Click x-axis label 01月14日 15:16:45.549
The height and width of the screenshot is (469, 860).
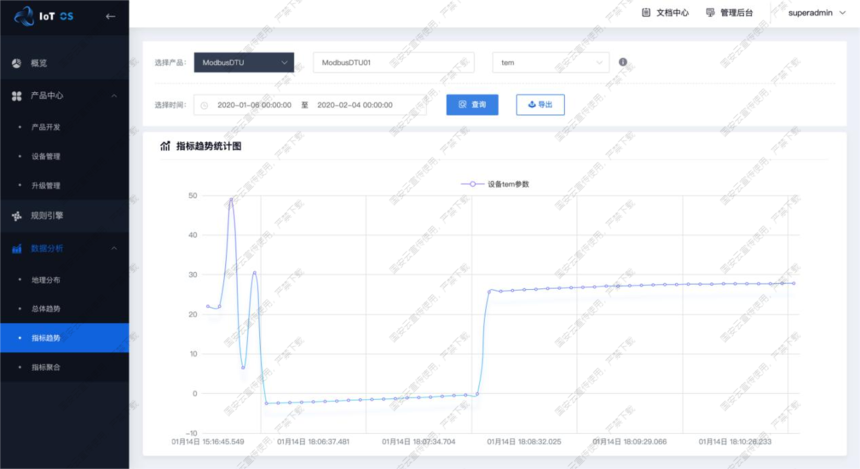coord(208,442)
